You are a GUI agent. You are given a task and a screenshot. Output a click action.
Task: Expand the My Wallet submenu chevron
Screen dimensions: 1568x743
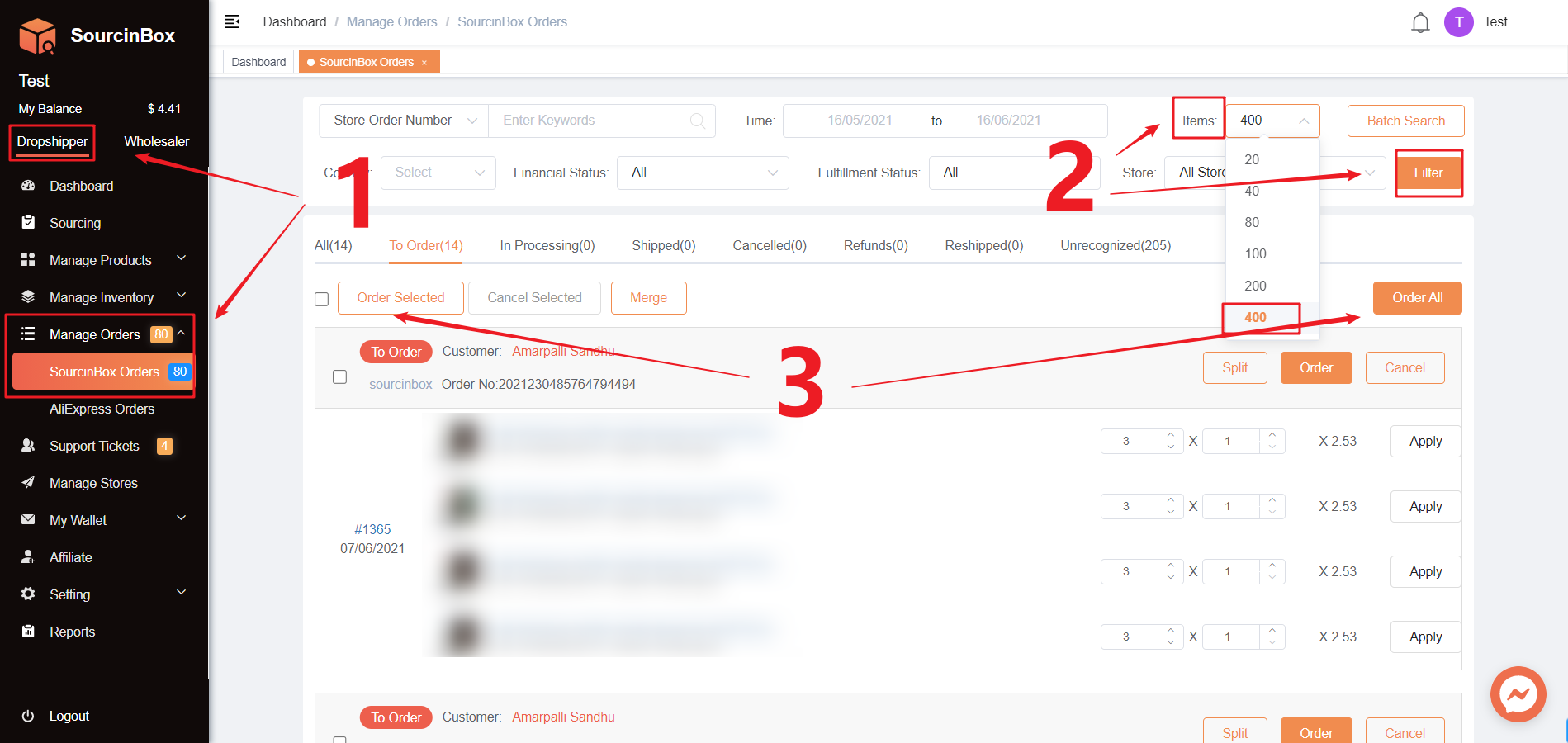point(181,518)
